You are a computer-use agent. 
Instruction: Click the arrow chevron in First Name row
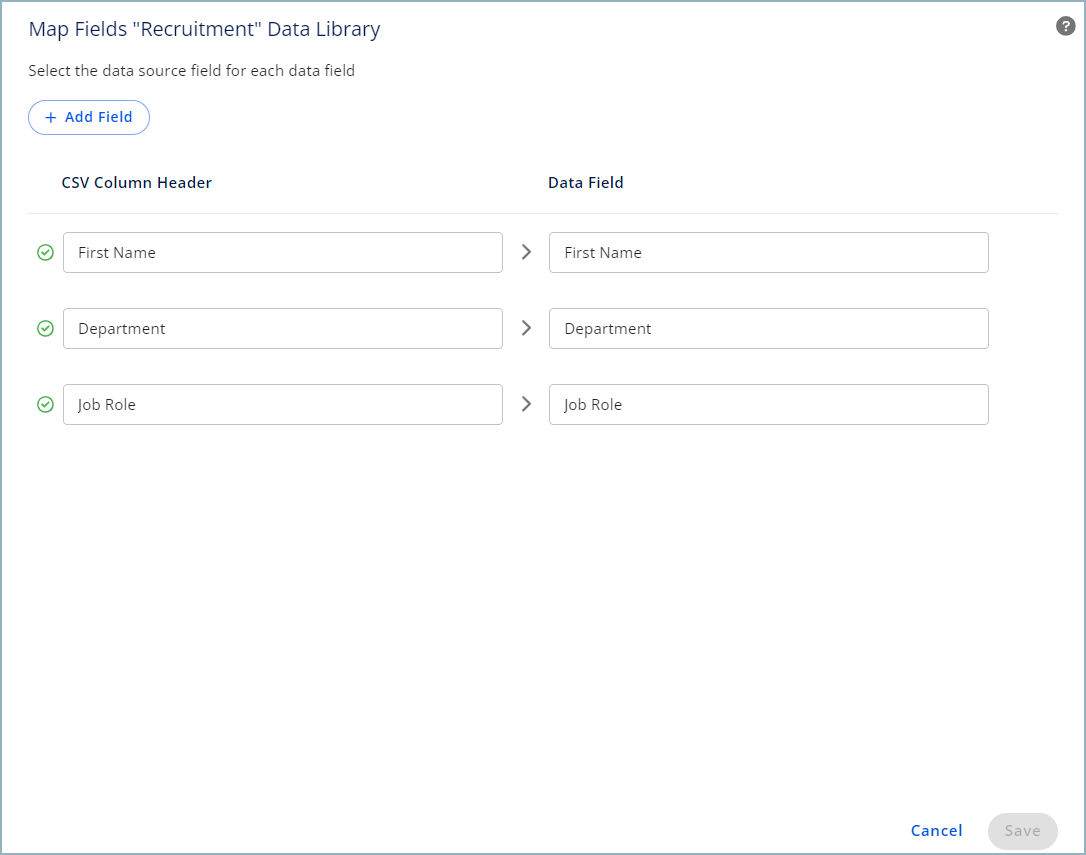click(x=526, y=253)
